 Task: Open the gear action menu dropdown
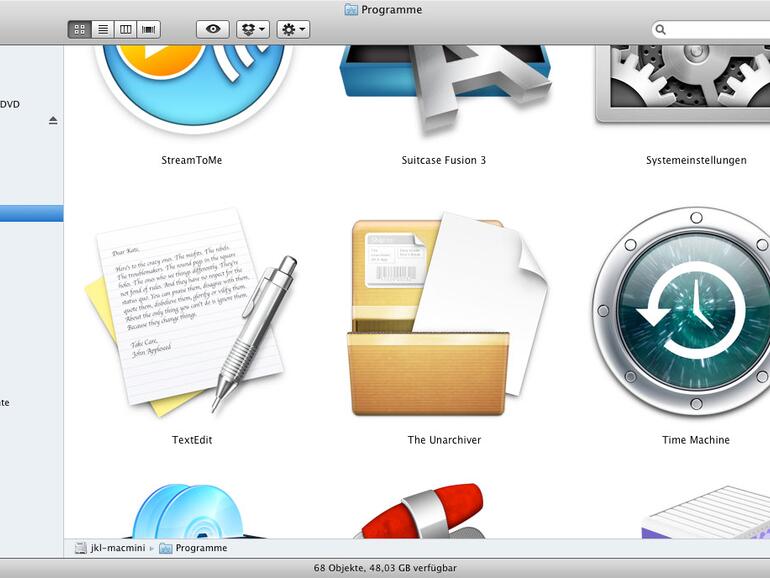293,29
